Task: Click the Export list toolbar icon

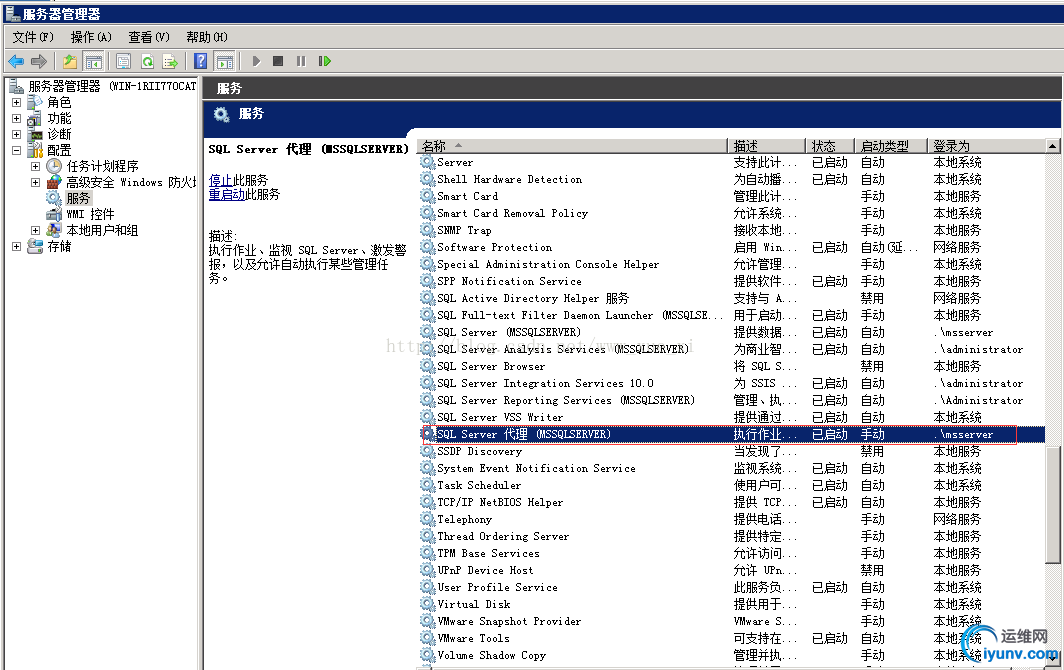Action: click(x=170, y=62)
